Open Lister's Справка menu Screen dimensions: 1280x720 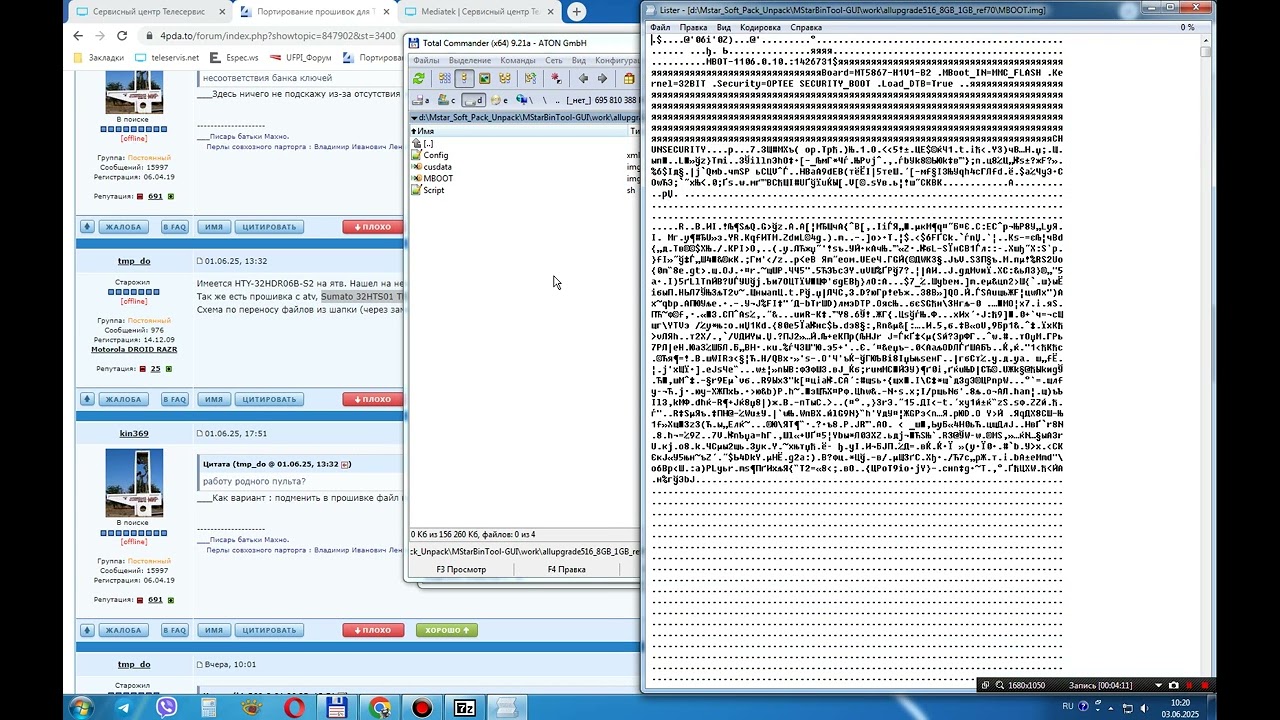coord(806,27)
